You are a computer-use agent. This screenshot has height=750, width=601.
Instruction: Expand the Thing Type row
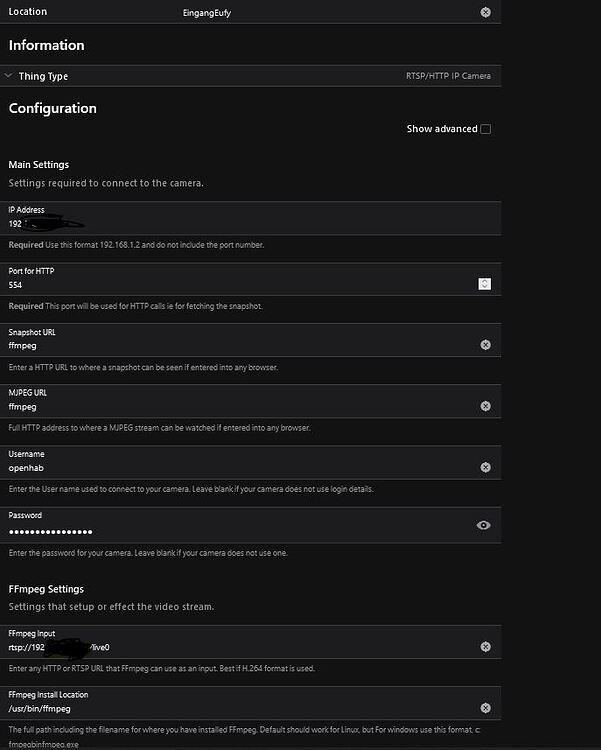click(x=9, y=76)
